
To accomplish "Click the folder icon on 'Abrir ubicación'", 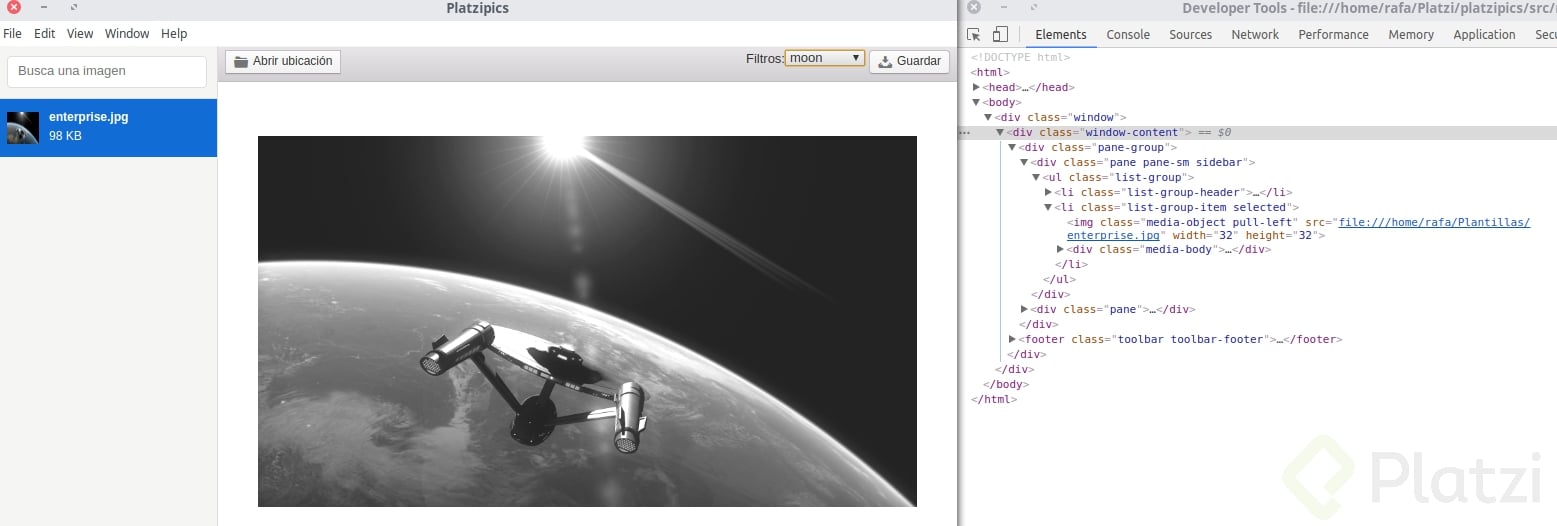I will tap(241, 61).
